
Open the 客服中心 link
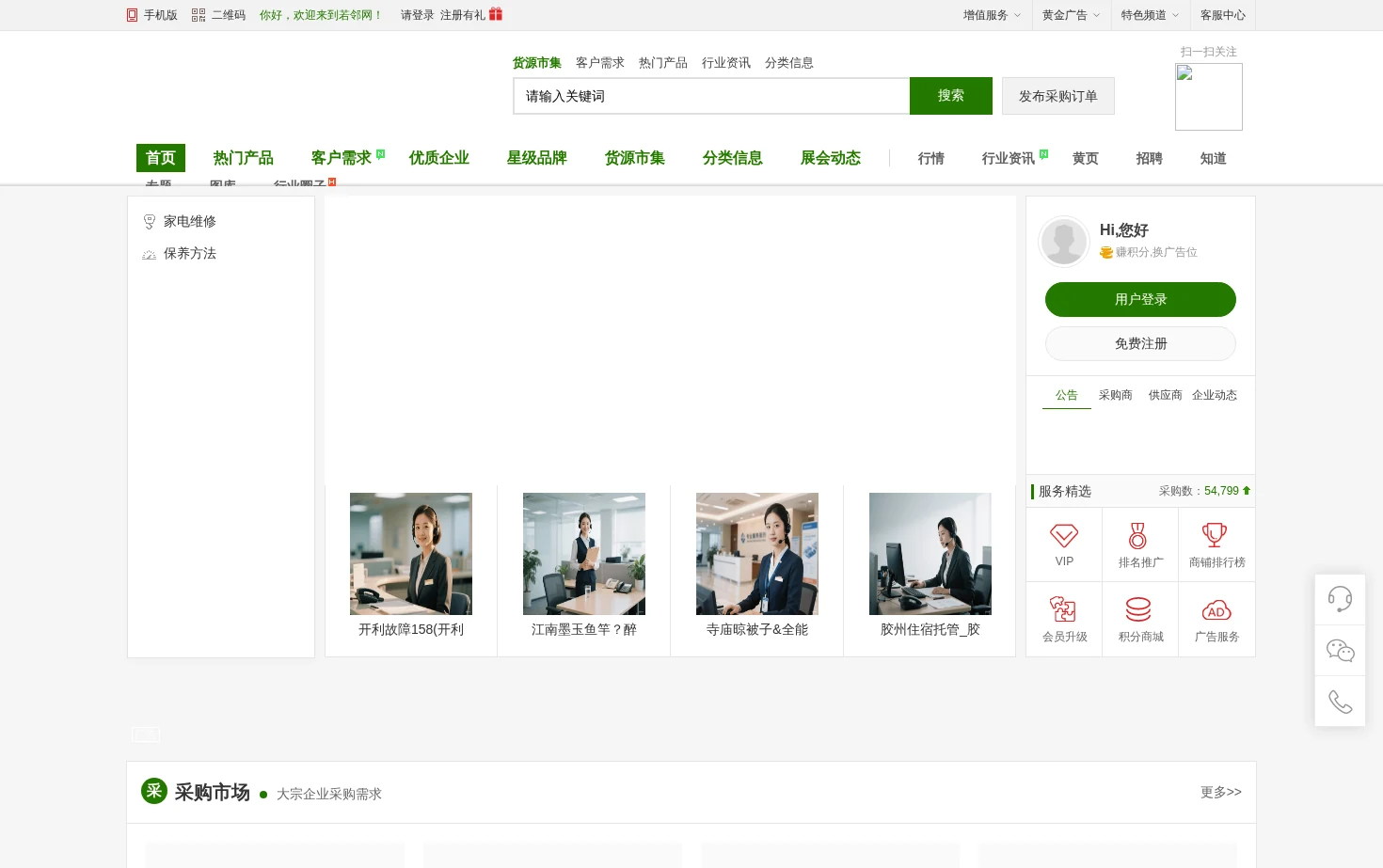point(1223,15)
